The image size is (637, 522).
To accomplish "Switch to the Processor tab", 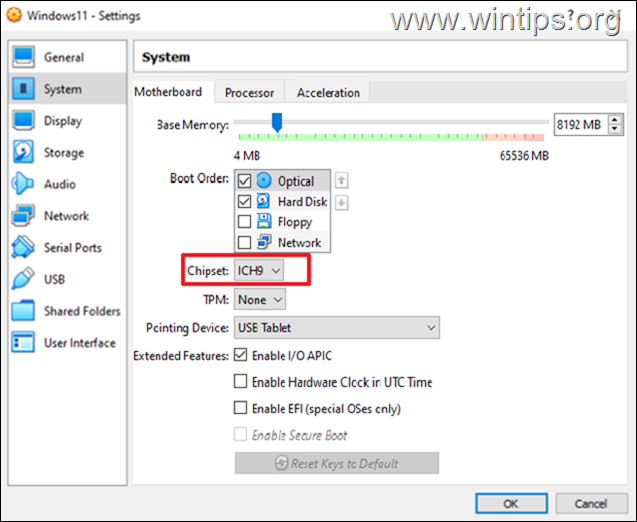I will 249,93.
